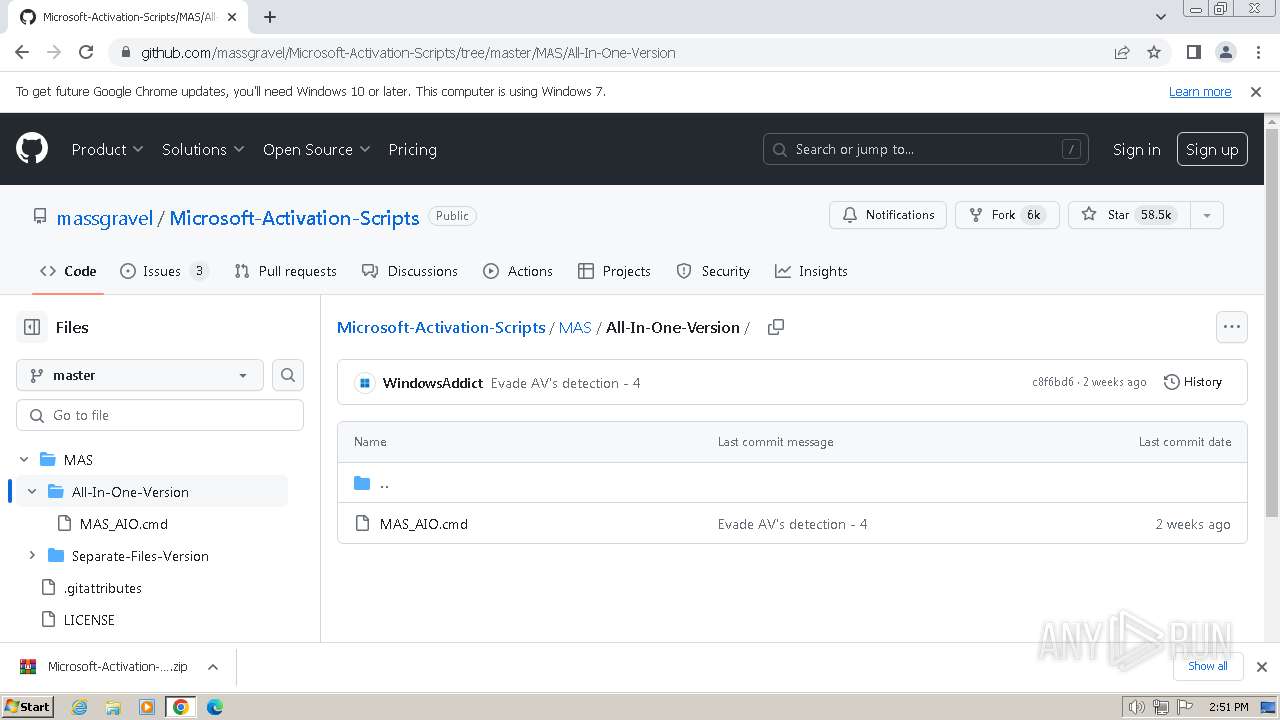Open the browser side panel icon
This screenshot has width=1280, height=720.
[1193, 52]
